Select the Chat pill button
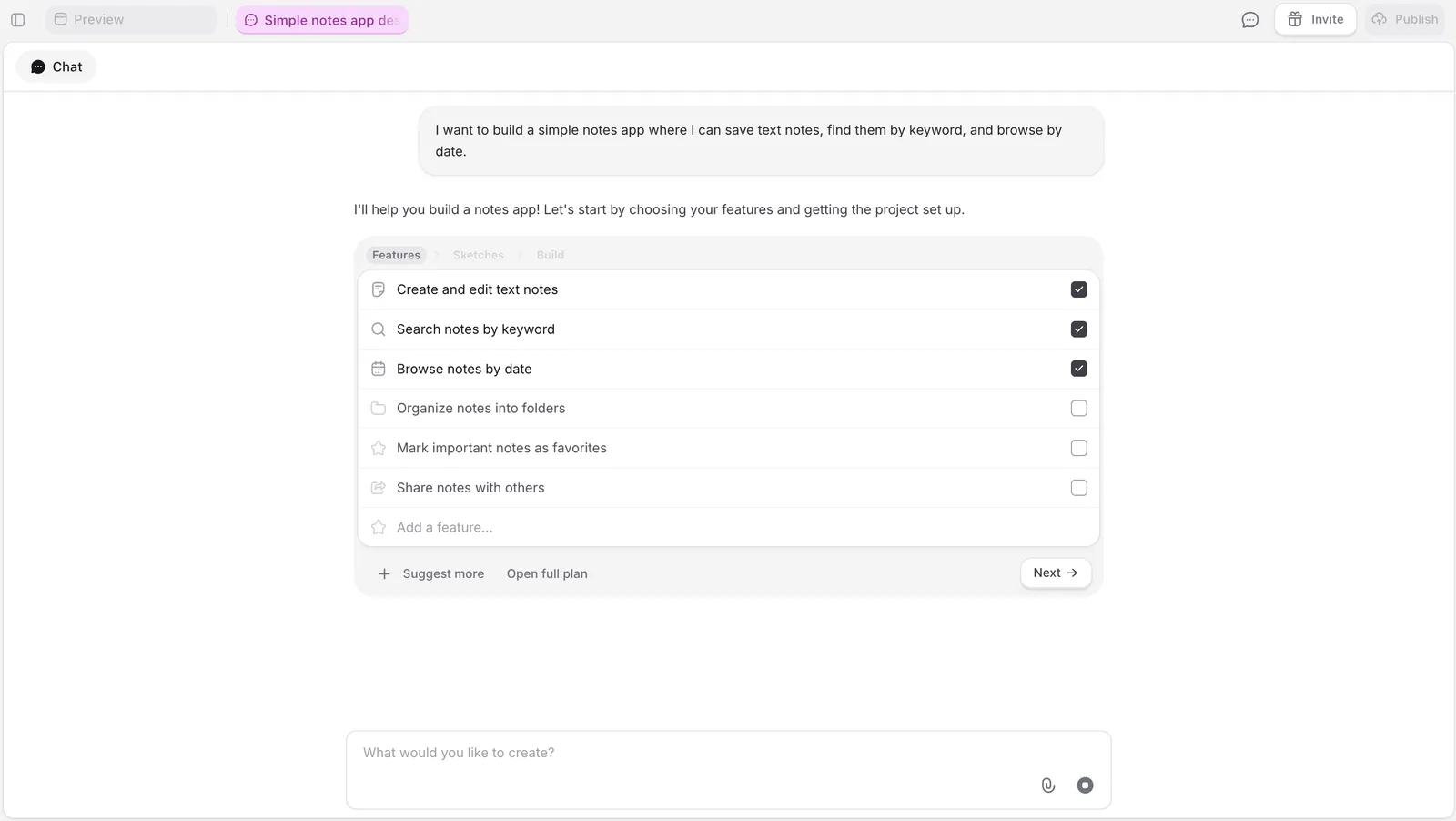The width and height of the screenshot is (1456, 821). [x=56, y=66]
